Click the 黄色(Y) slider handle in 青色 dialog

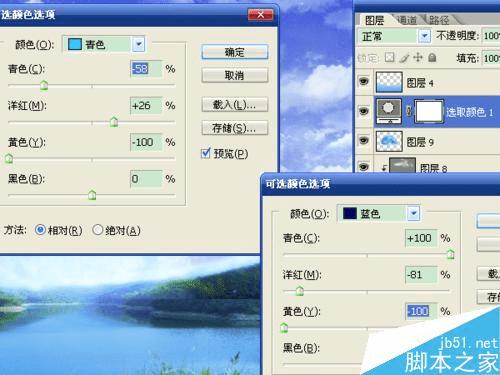pos(9,158)
